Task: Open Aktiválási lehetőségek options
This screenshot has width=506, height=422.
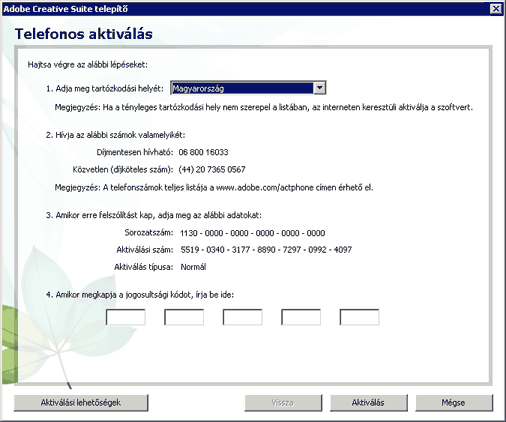Action: pyautogui.click(x=81, y=403)
